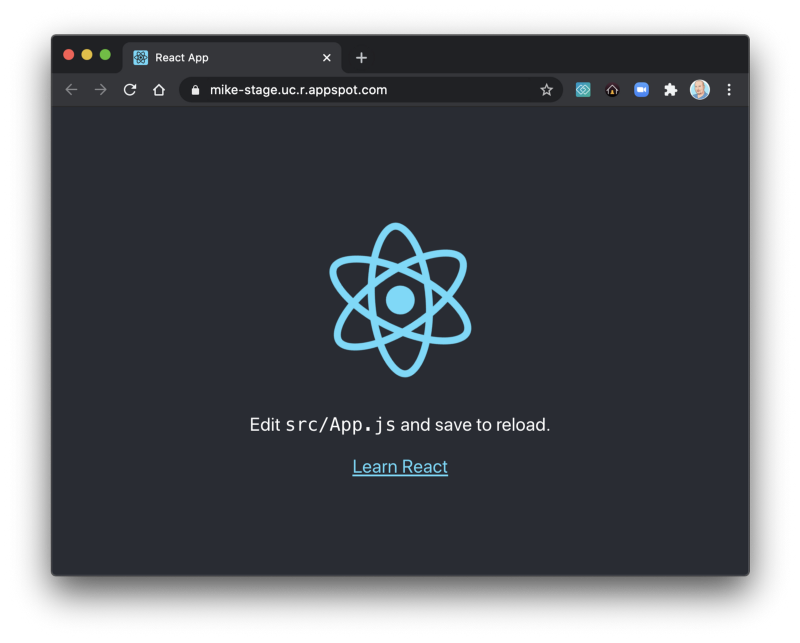Click the browser back arrow
Image resolution: width=800 pixels, height=643 pixels.
pyautogui.click(x=71, y=90)
